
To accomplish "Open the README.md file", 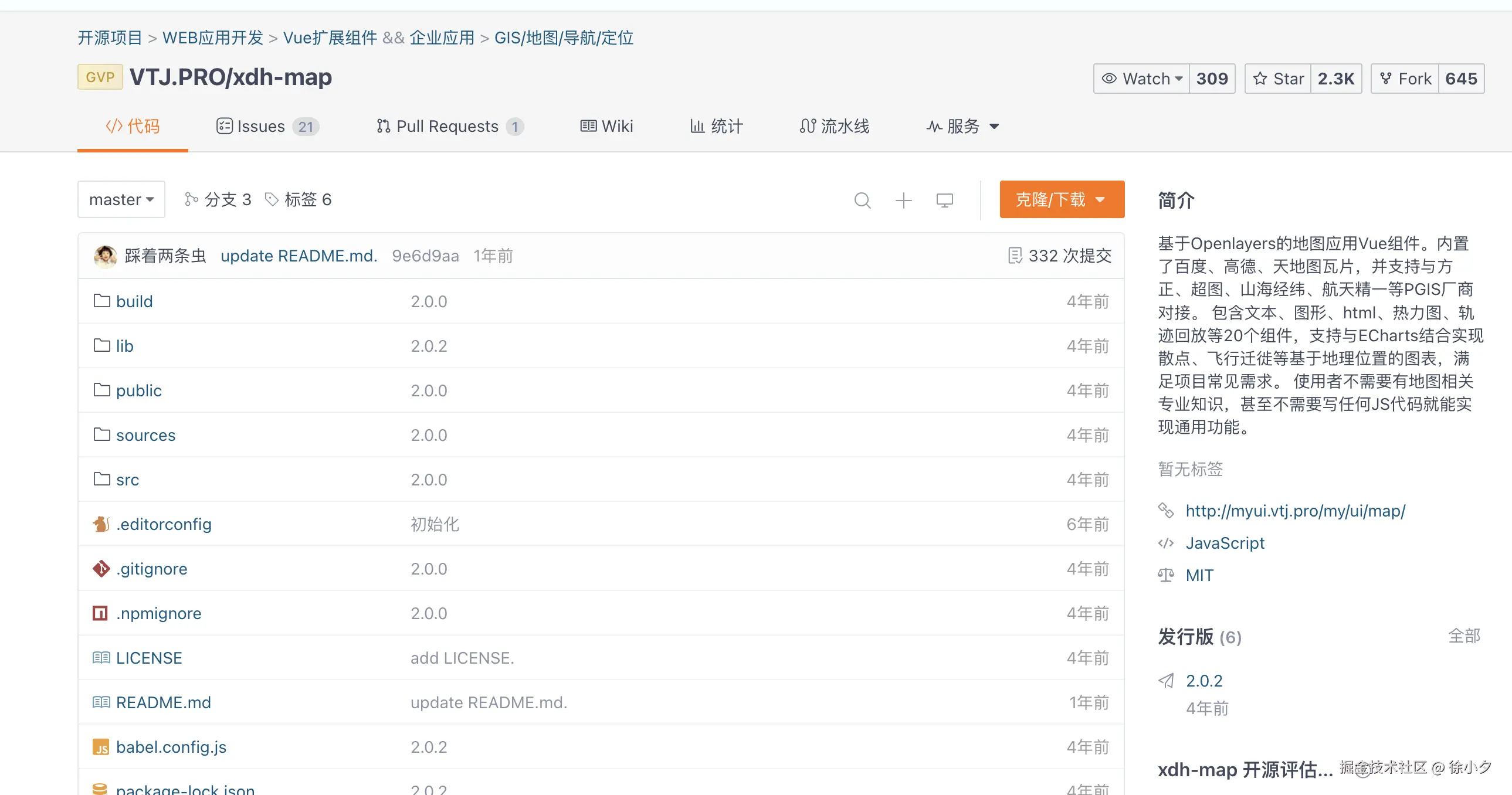I will click(x=163, y=702).
